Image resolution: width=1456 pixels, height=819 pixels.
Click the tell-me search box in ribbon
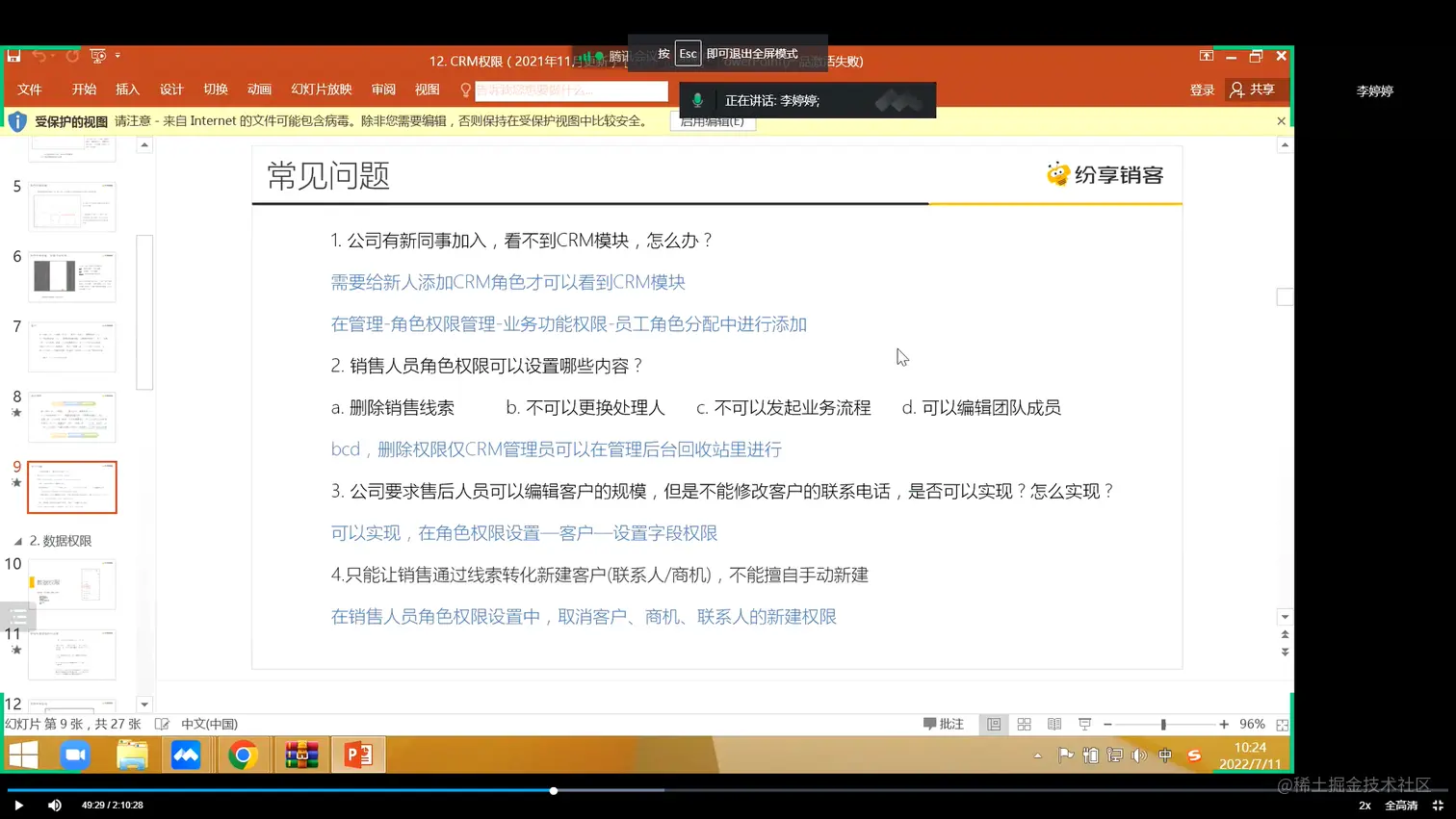[571, 90]
